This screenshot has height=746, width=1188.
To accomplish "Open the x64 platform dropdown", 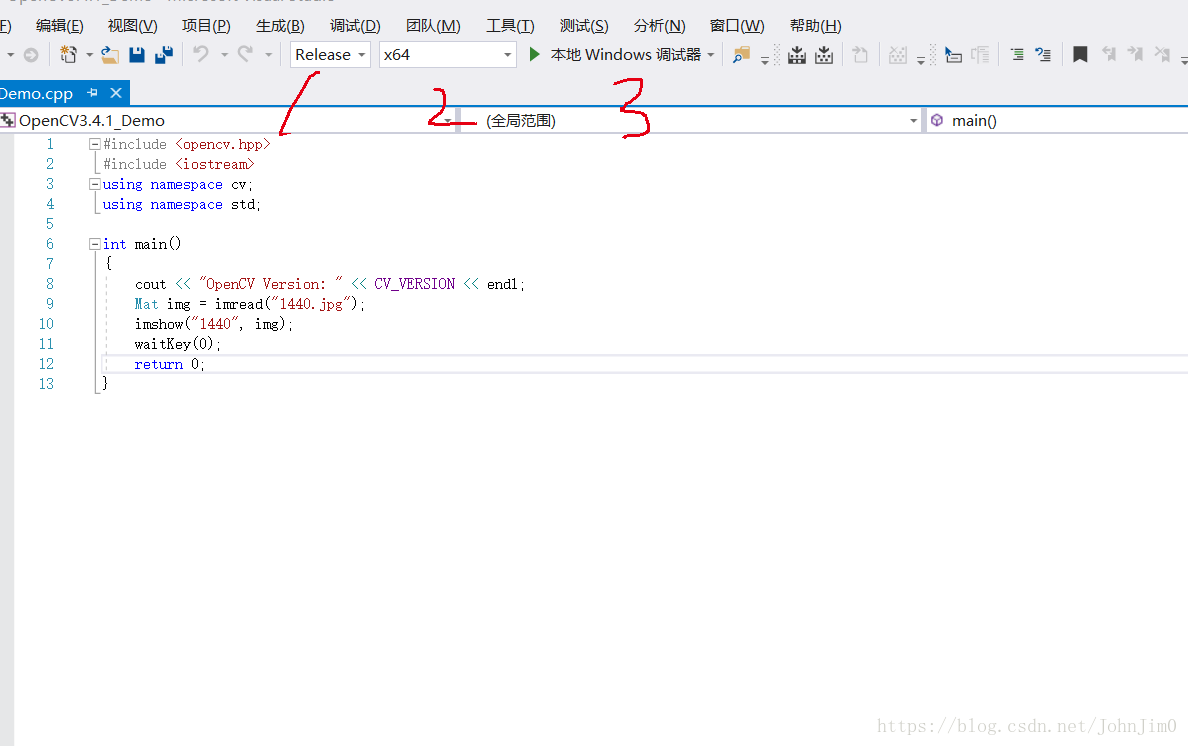I will [x=448, y=55].
